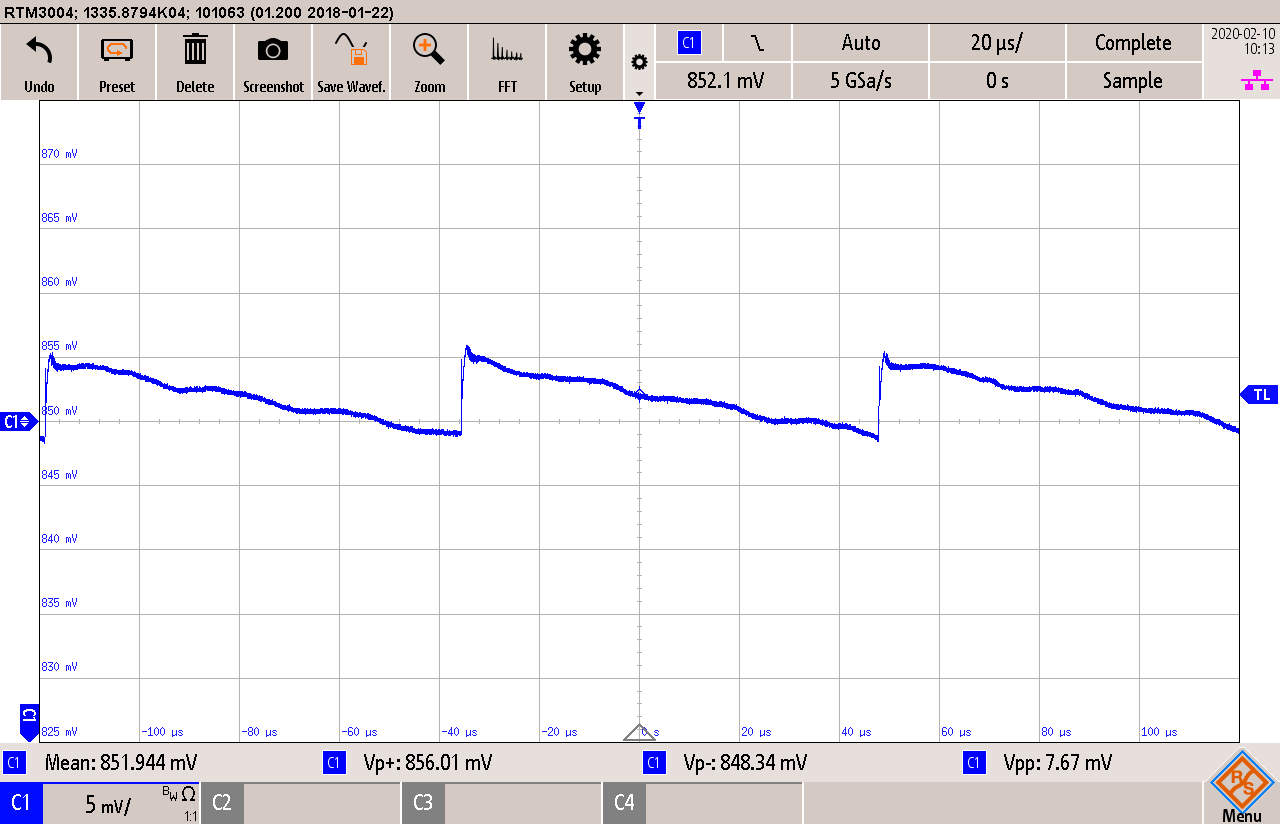Viewport: 1280px width, 824px height.
Task: Open the Vp-: 848.34 mV measurement
Action: pos(745,763)
